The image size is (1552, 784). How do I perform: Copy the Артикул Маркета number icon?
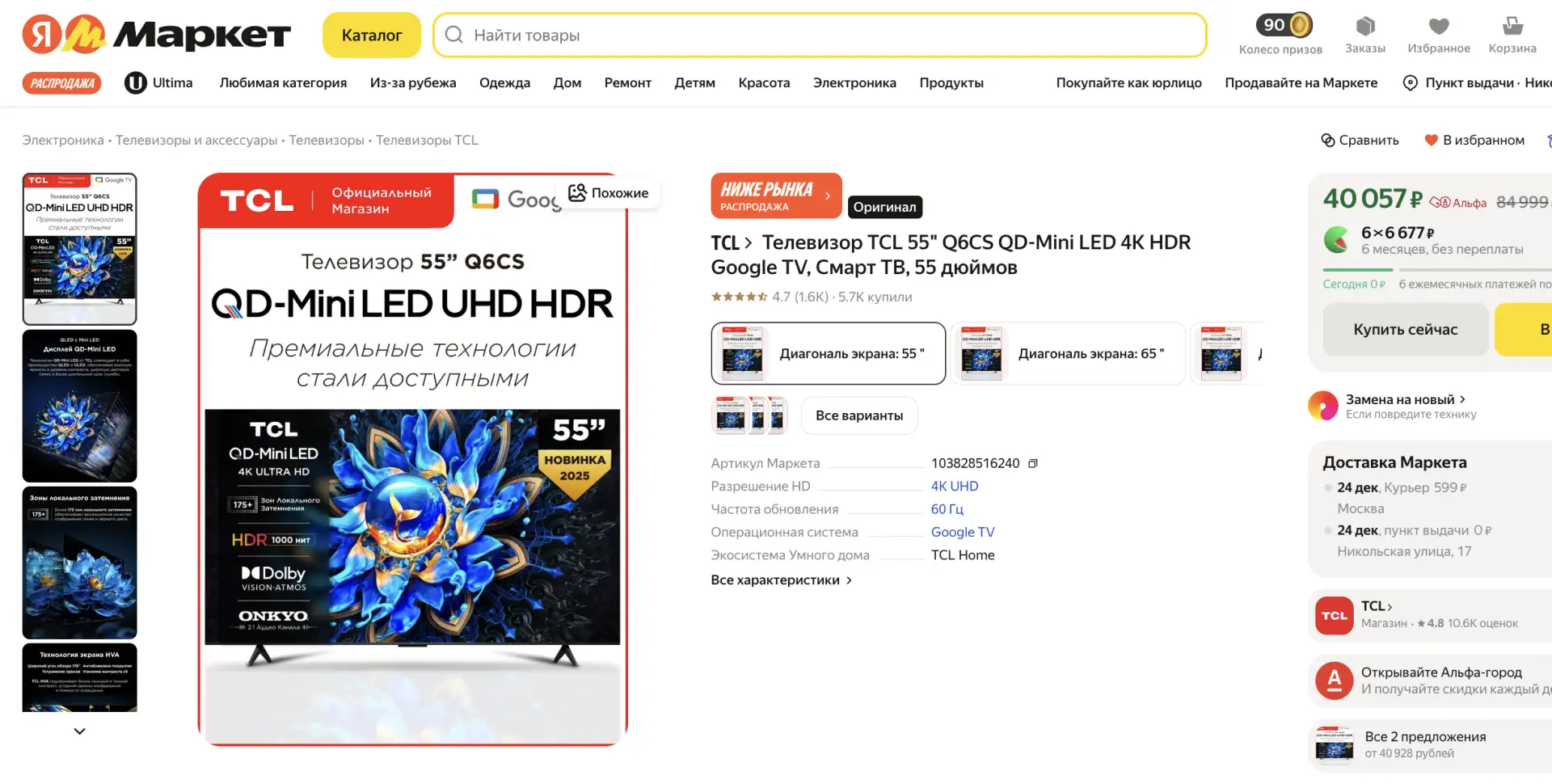1032,463
